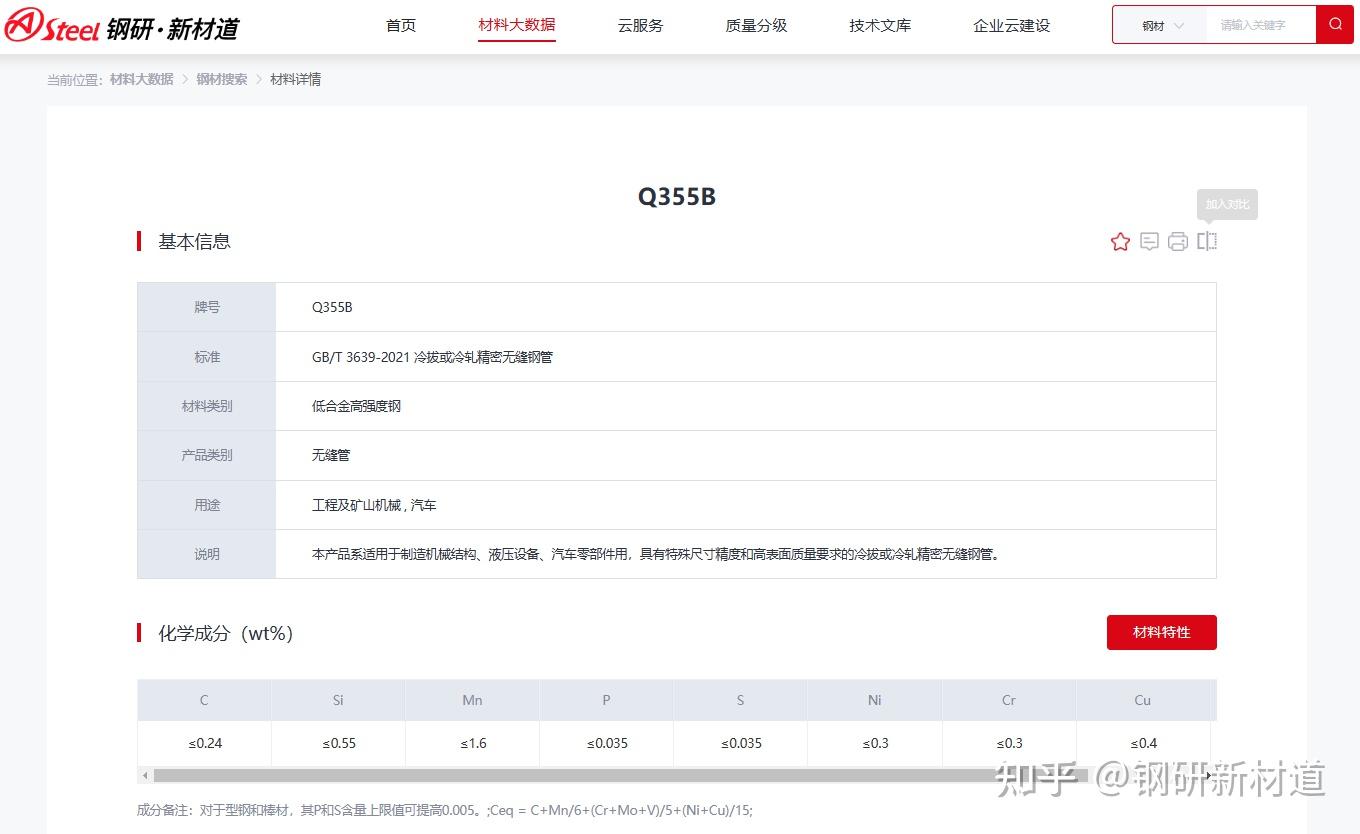Screen dimensions: 1360x834
Task: Open the comment/feedback icon
Action: point(1148,241)
